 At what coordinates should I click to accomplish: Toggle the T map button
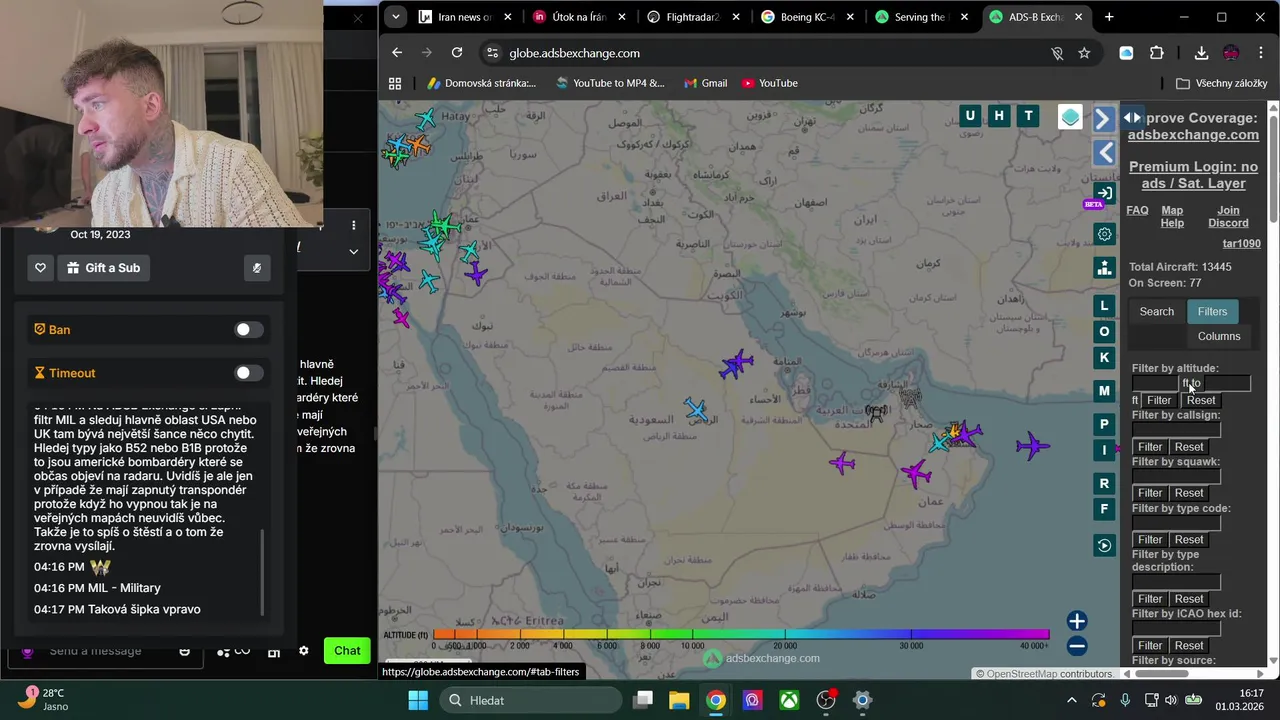[x=1028, y=116]
